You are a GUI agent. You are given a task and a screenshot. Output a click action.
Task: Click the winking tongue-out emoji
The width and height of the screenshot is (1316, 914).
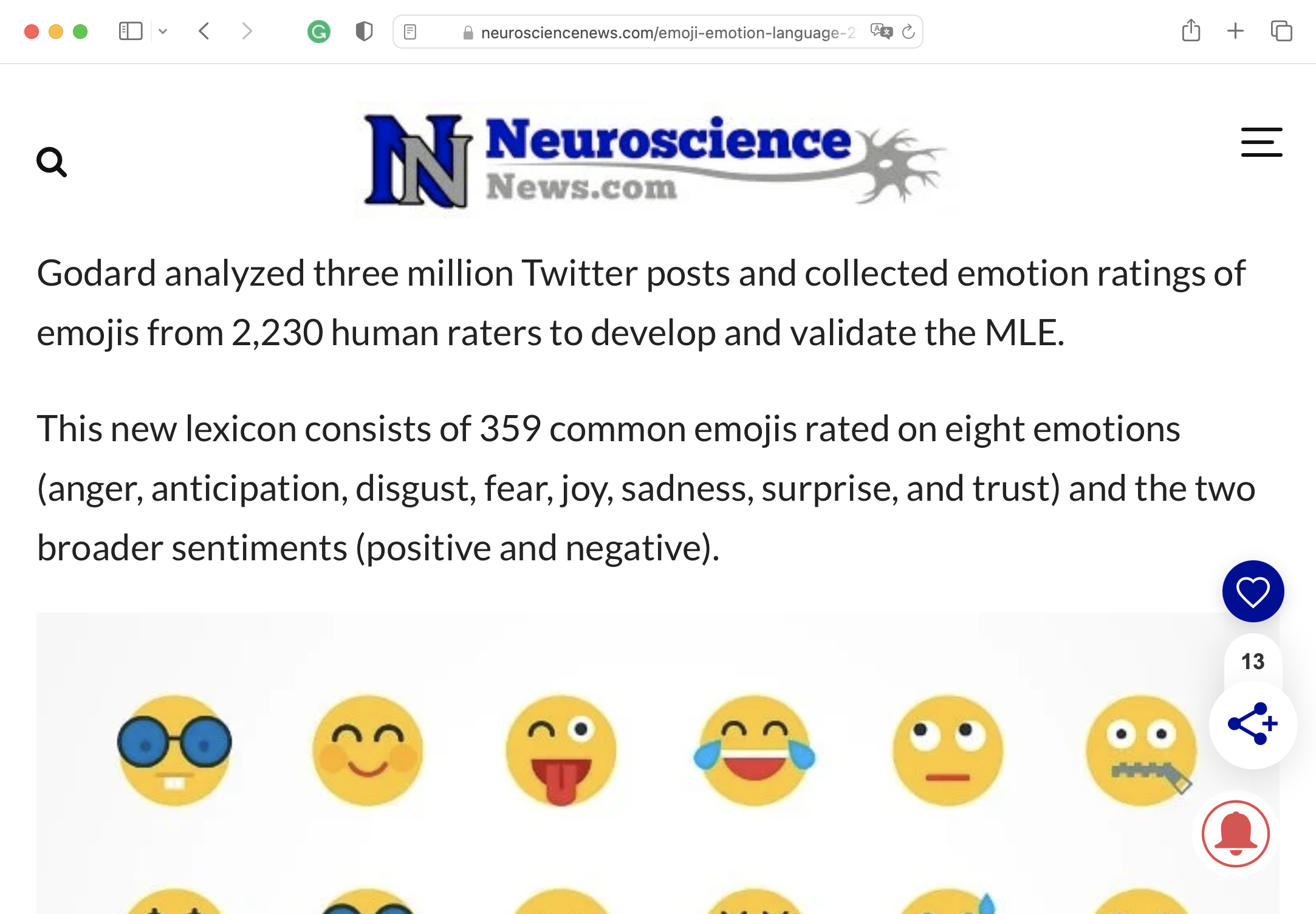[561, 751]
